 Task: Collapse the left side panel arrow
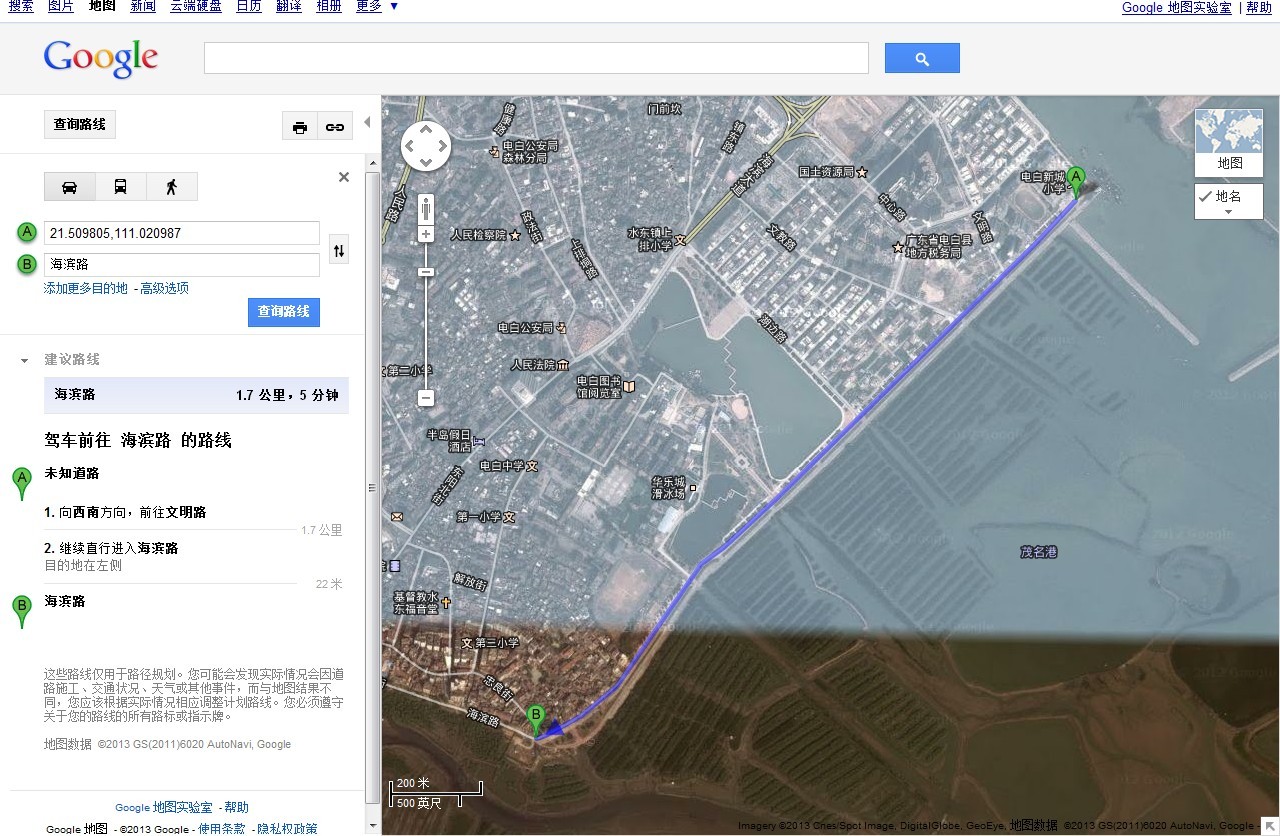pyautogui.click(x=366, y=122)
